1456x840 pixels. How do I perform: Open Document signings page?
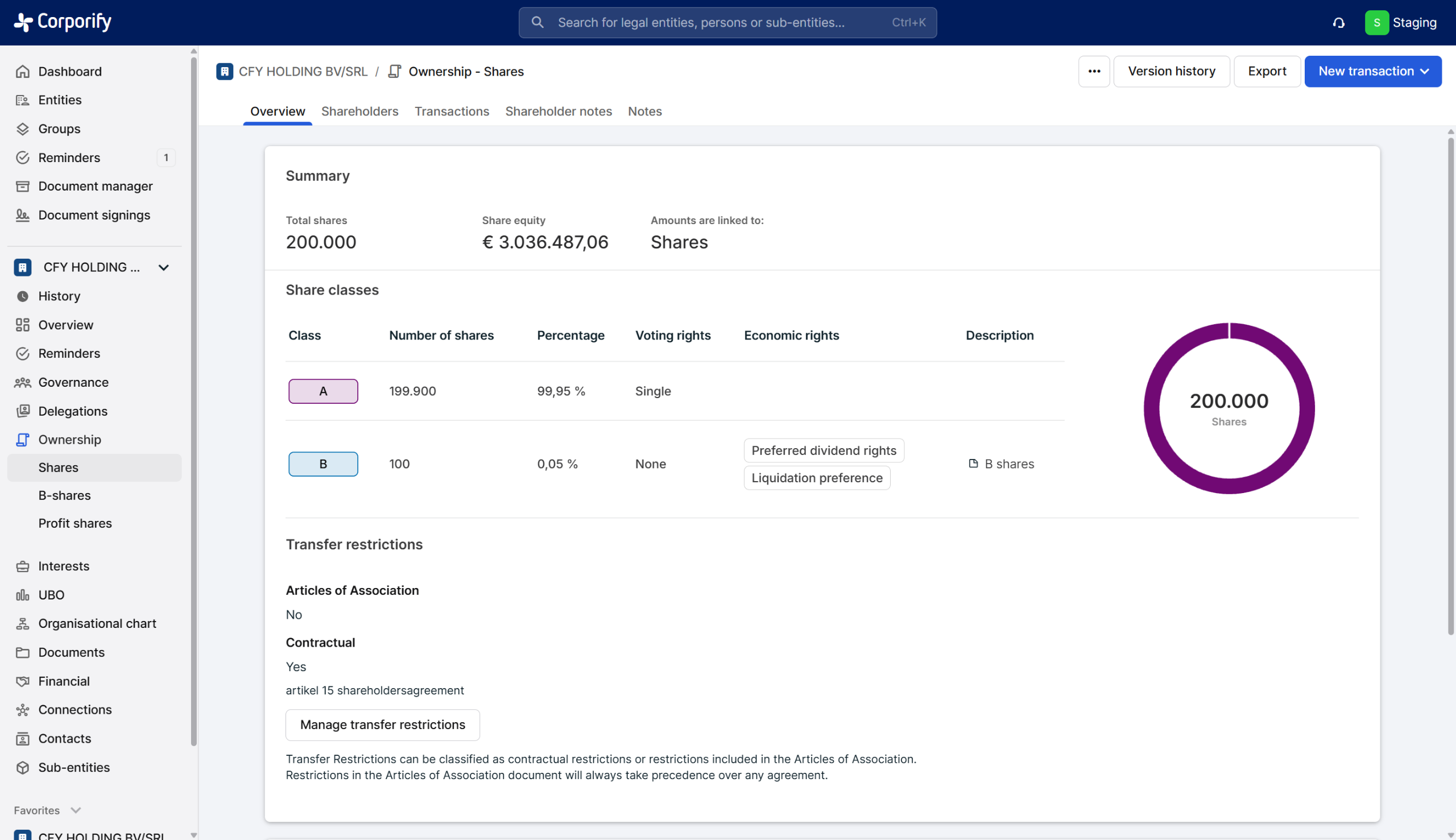[94, 214]
